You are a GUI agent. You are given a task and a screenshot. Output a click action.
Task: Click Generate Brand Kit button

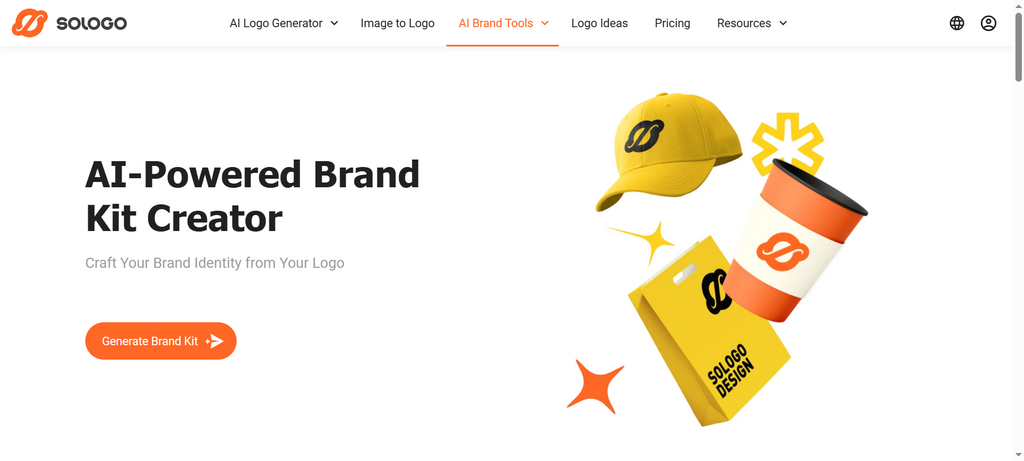[x=161, y=341]
